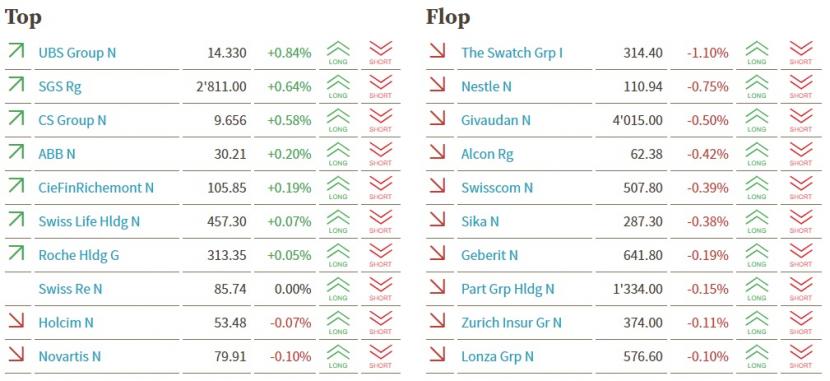Choose the SHORT icon for Novartis N

click(380, 357)
